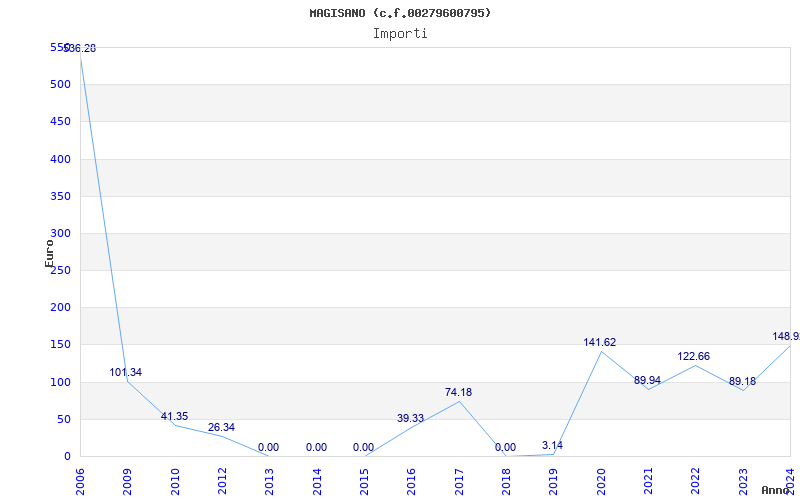
Task: Click the 39.33 data label
Action: (410, 418)
